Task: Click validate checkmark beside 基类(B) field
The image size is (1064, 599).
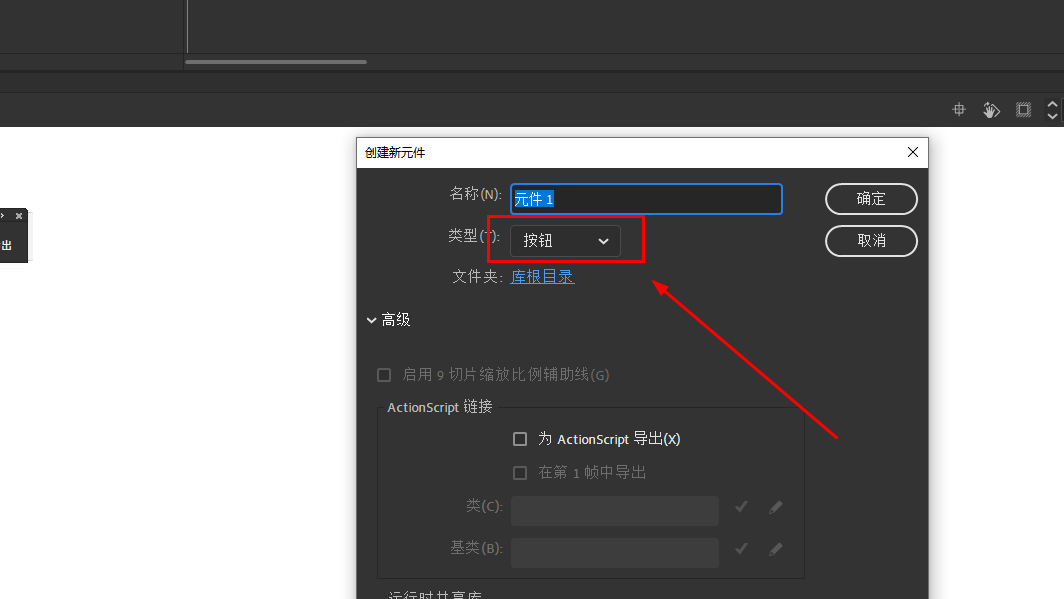Action: pos(741,548)
